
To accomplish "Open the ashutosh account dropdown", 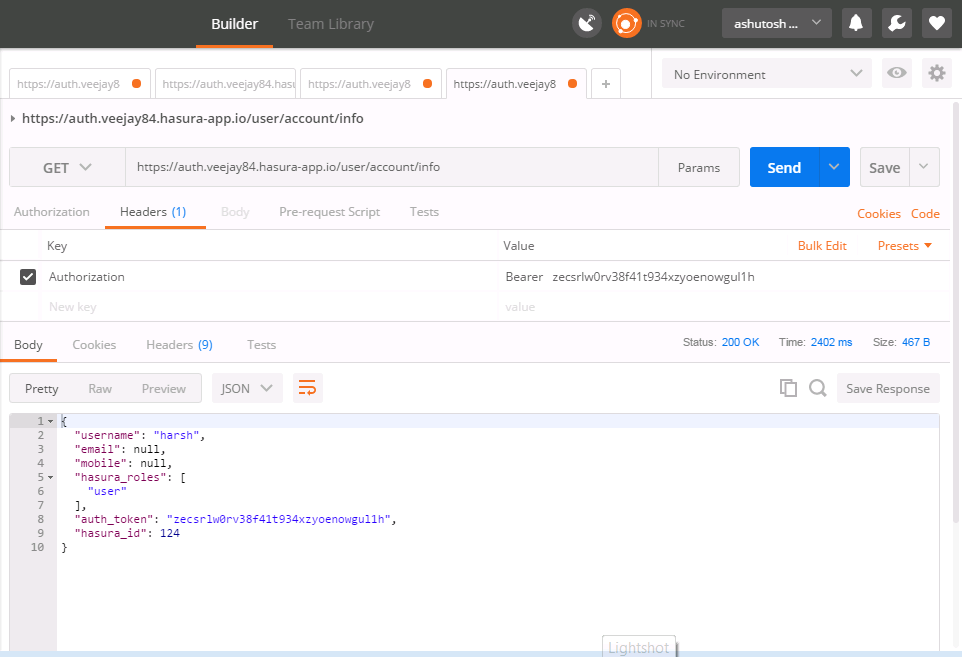I will point(777,23).
